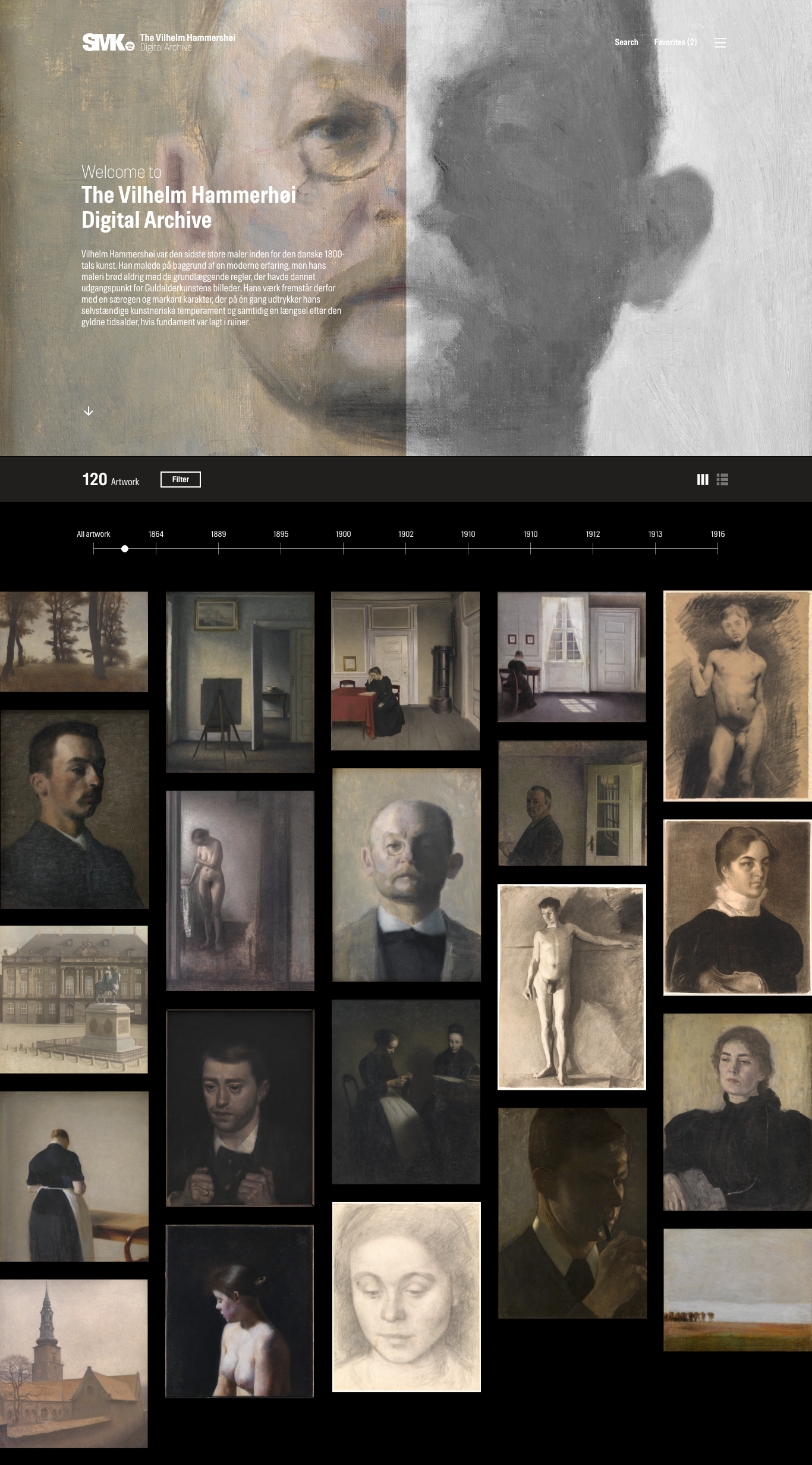Viewport: 812px width, 1465px height.
Task: Click the "120 Artwork" count
Action: 111,480
